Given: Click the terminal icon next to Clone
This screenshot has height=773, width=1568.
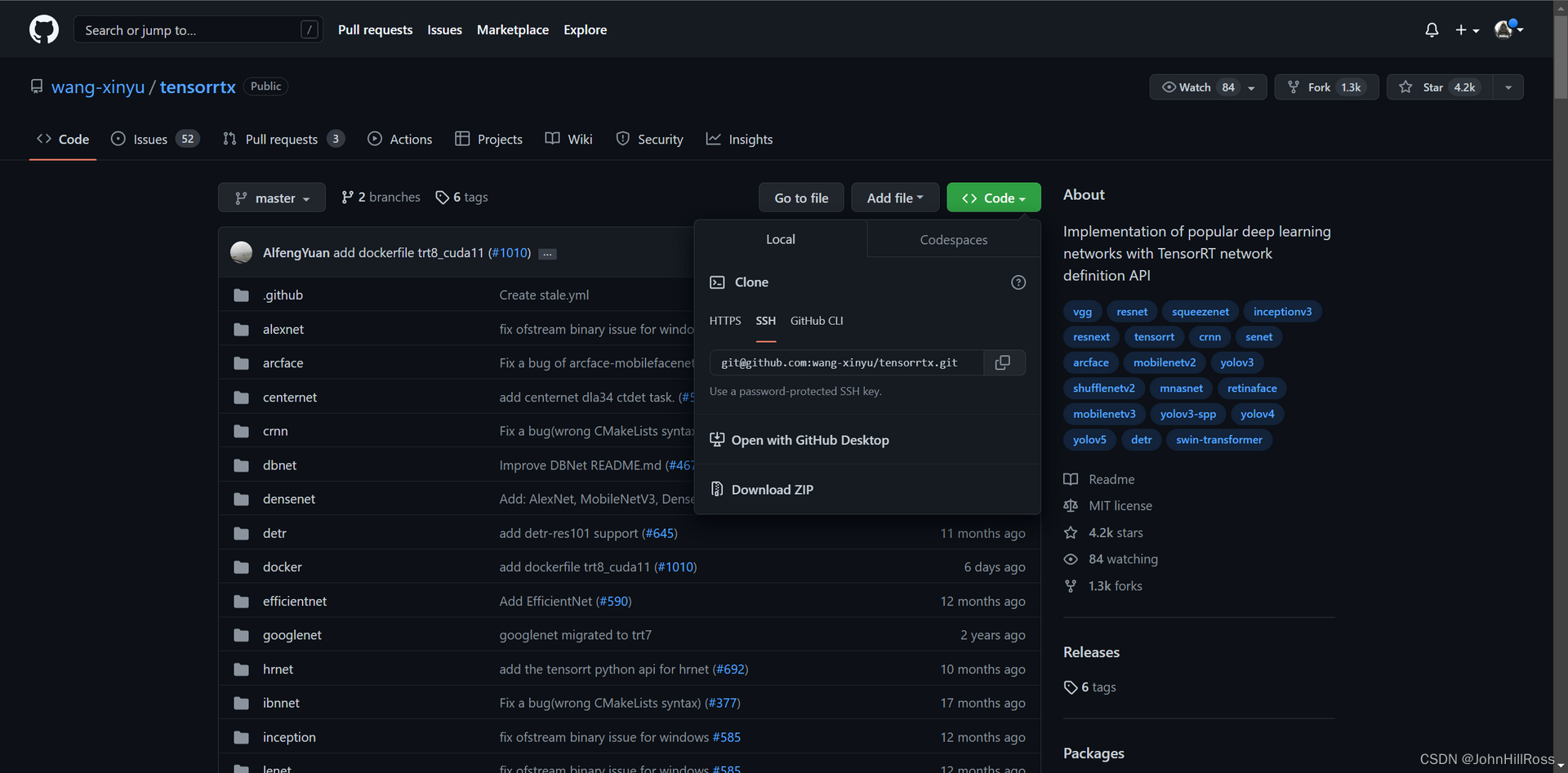Looking at the screenshot, I should [717, 282].
